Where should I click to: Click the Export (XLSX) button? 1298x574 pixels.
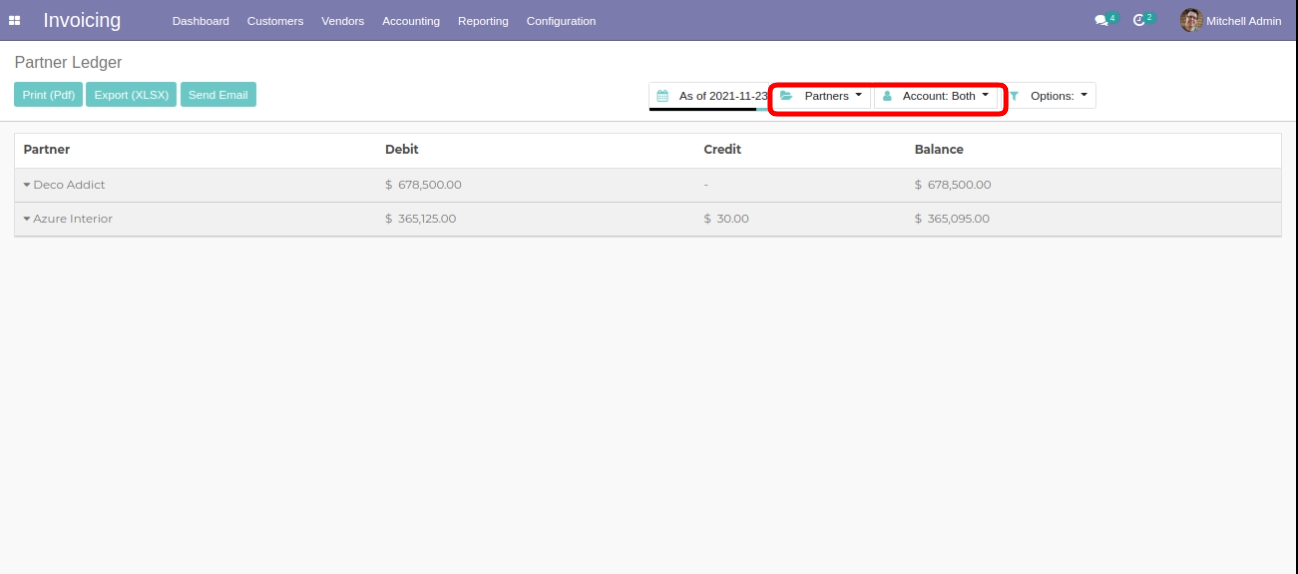coord(131,95)
